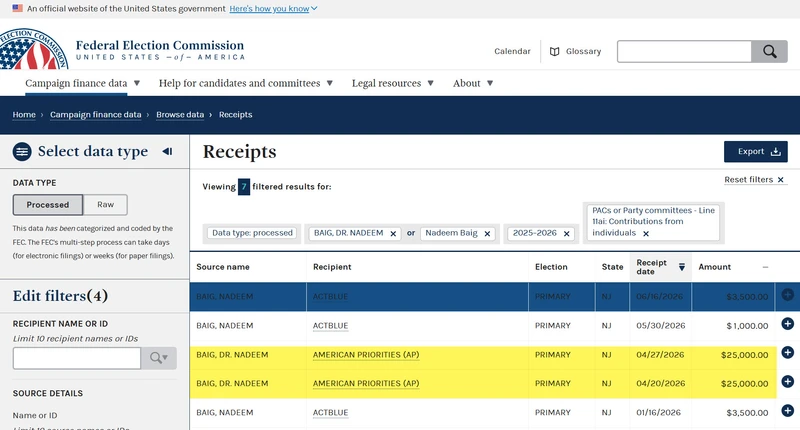Click the Election column header
The image size is (800, 430).
[551, 267]
